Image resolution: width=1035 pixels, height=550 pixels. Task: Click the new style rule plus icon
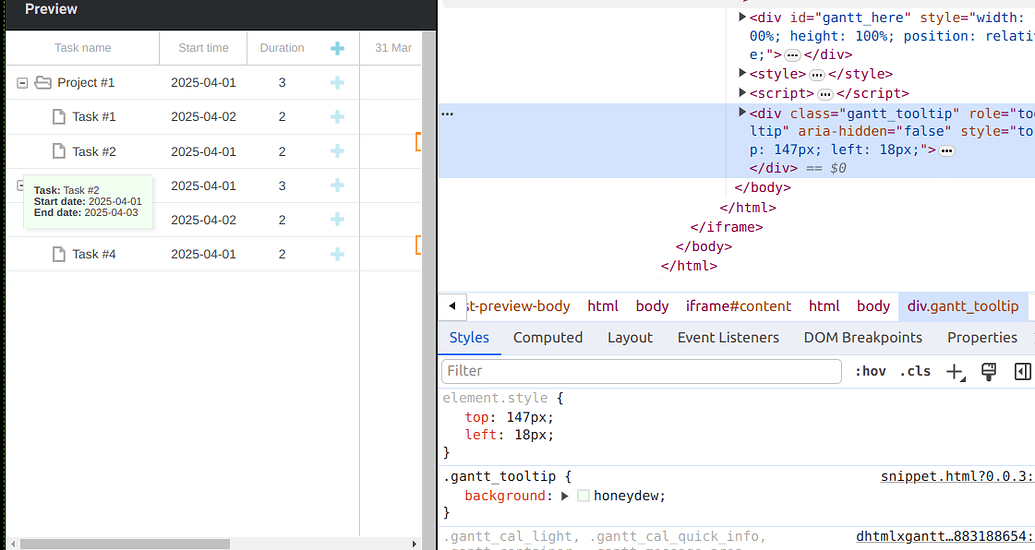click(955, 372)
